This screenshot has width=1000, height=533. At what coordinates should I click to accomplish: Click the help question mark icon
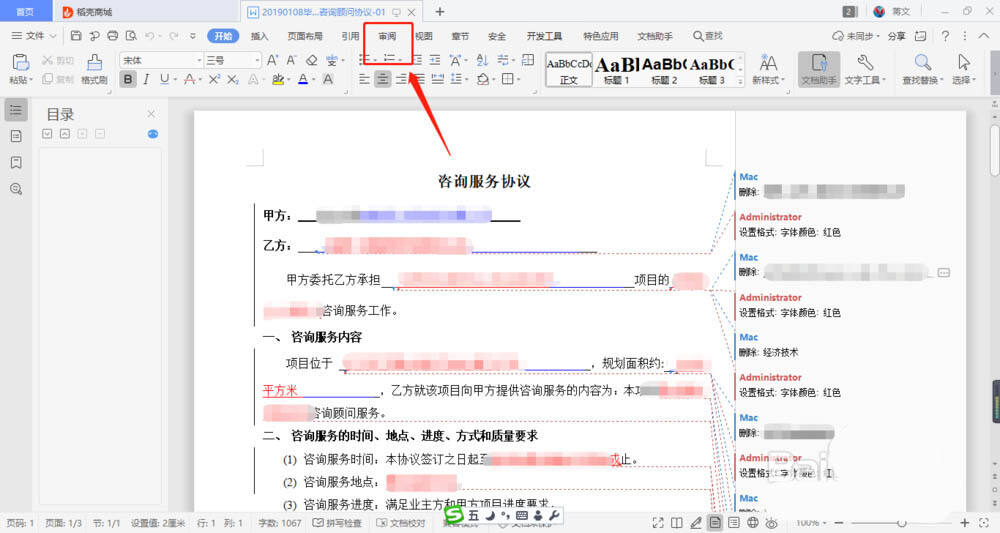point(945,36)
